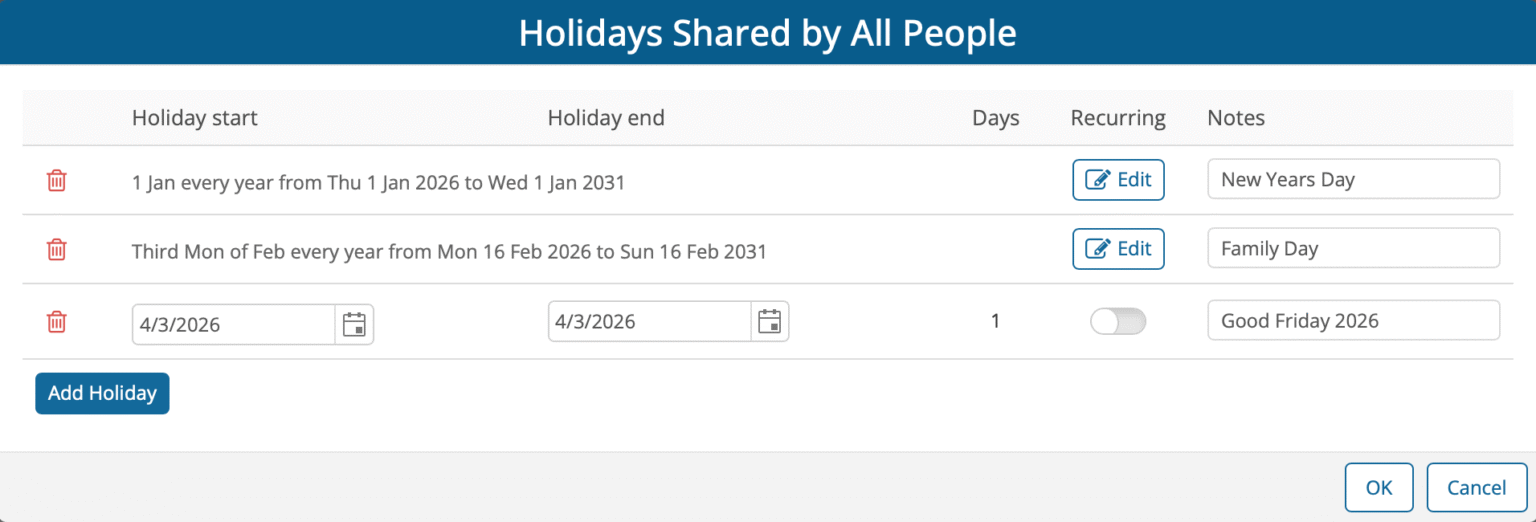Delete the Family Day holiday row
Image resolution: width=1536 pixels, height=522 pixels.
coord(57,250)
